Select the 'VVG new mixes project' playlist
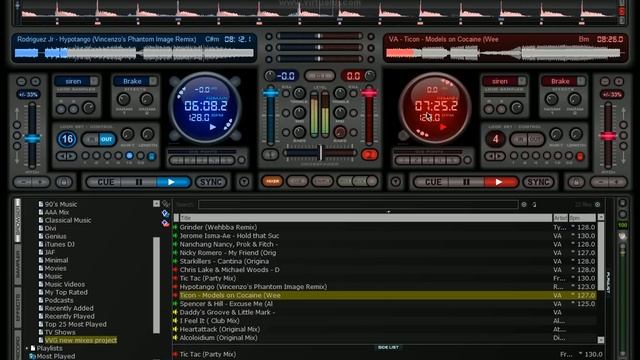The height and width of the screenshot is (360, 640). [81, 340]
